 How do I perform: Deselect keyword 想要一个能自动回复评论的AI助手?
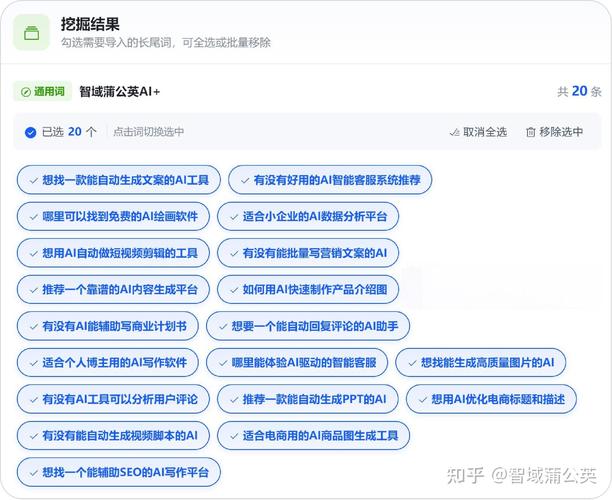coord(308,326)
